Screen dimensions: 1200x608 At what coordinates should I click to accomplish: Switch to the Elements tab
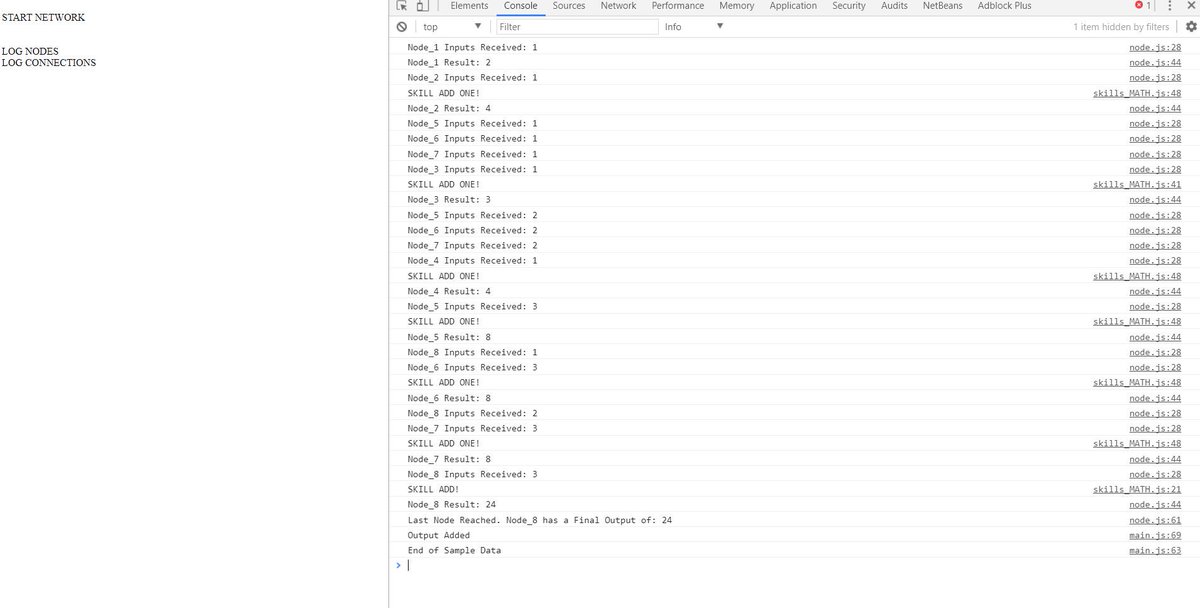tap(469, 6)
